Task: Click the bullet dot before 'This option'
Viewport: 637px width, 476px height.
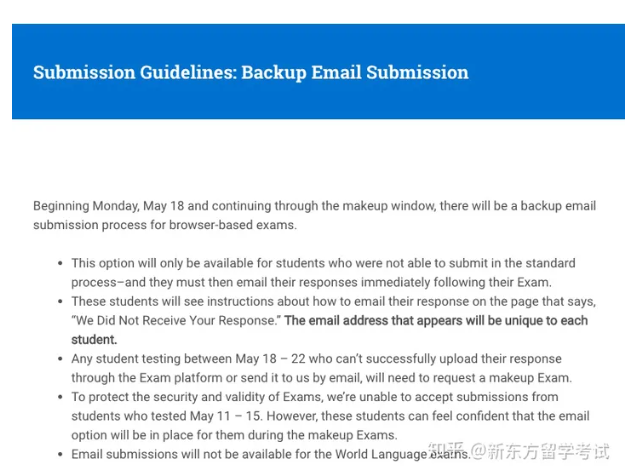Action: [58, 264]
